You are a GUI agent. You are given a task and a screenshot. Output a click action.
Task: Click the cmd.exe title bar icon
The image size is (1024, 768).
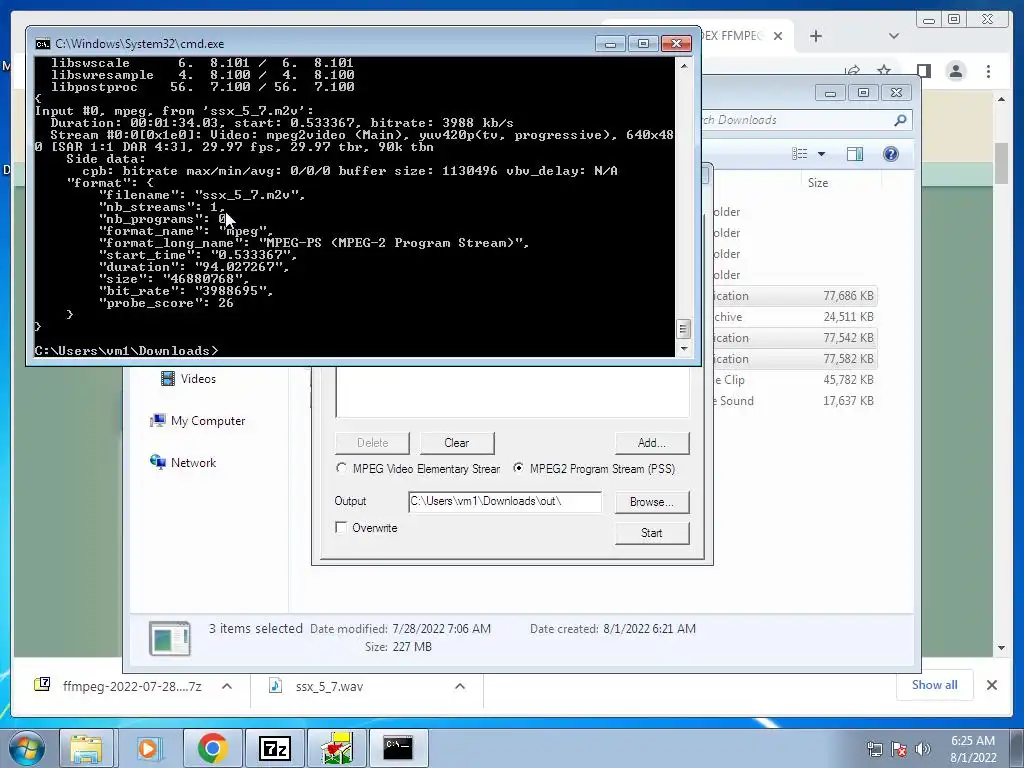43,44
